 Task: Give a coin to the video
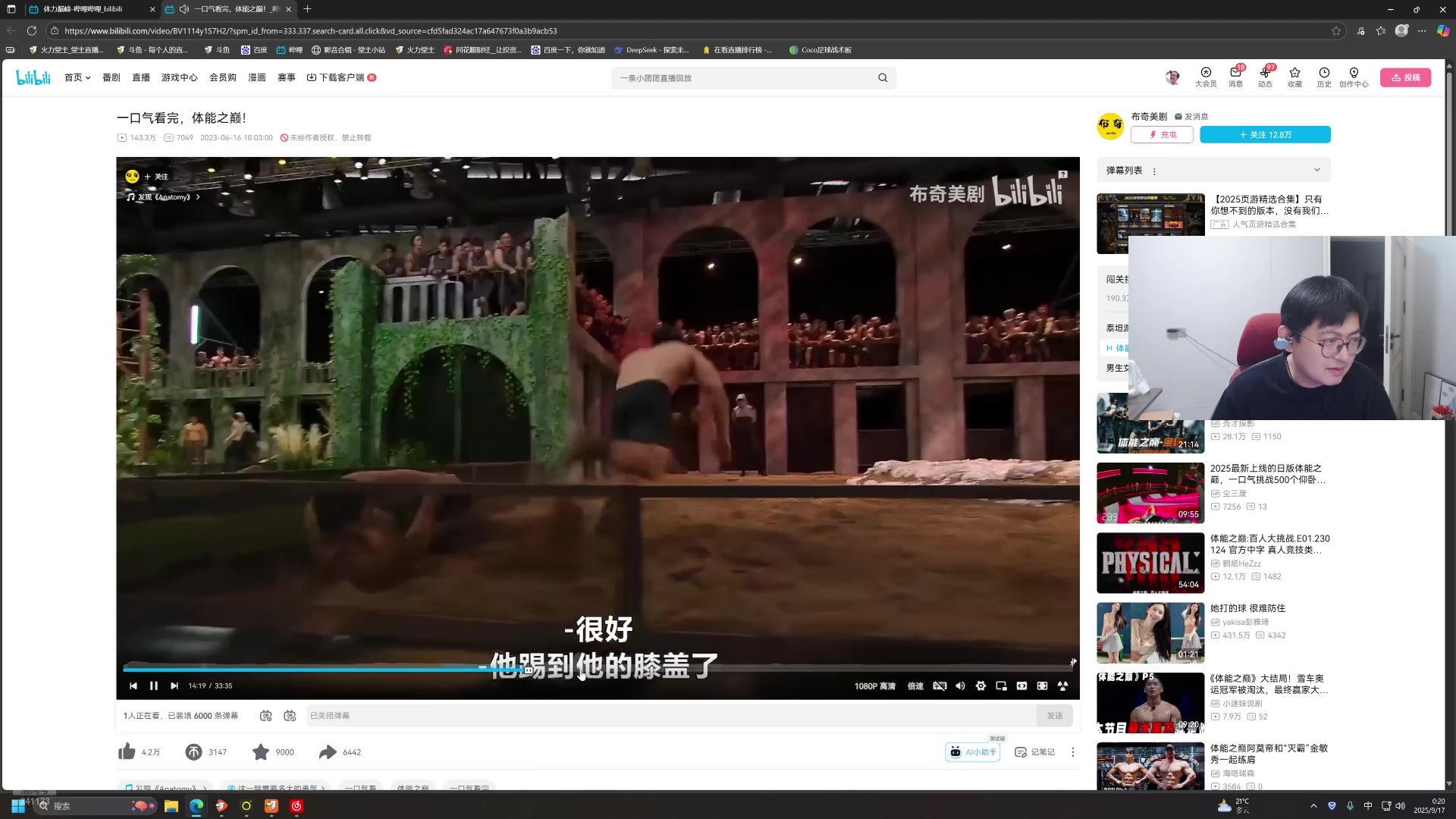[x=193, y=752]
